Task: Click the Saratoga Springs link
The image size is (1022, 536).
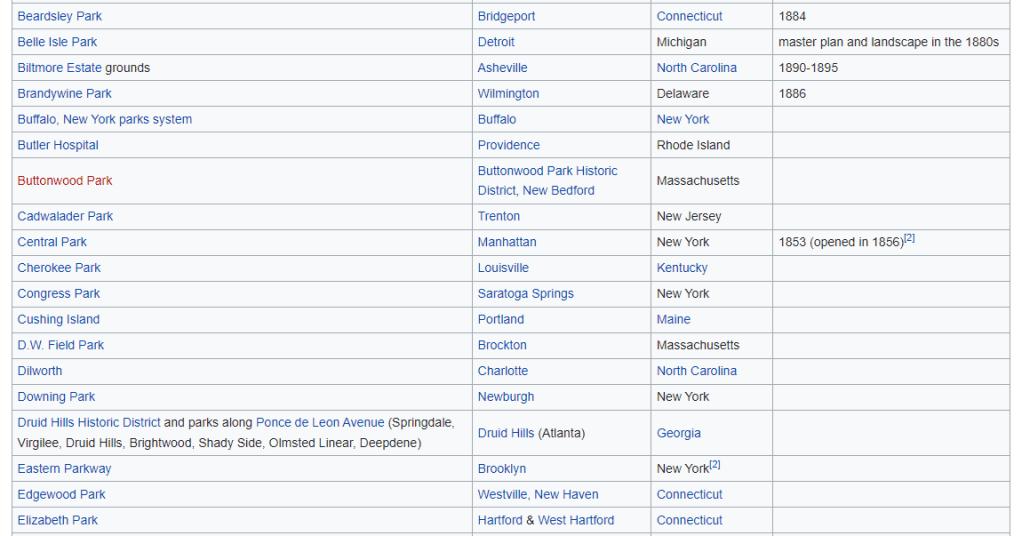Action: click(x=525, y=294)
